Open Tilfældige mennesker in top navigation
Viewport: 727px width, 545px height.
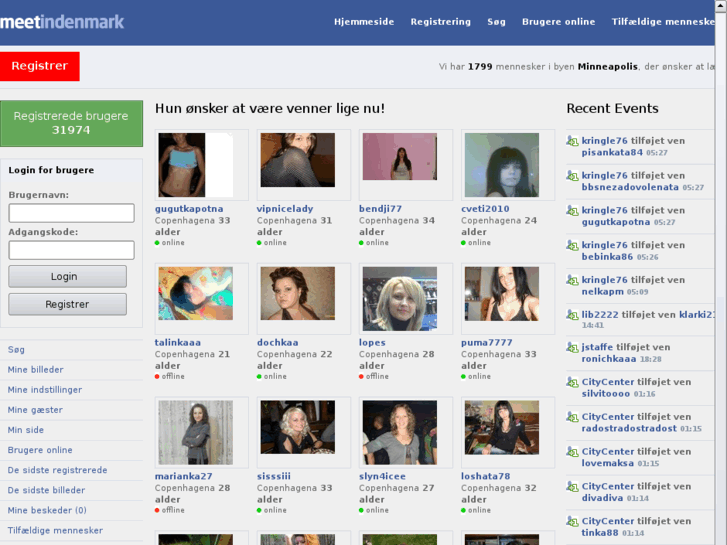click(663, 22)
